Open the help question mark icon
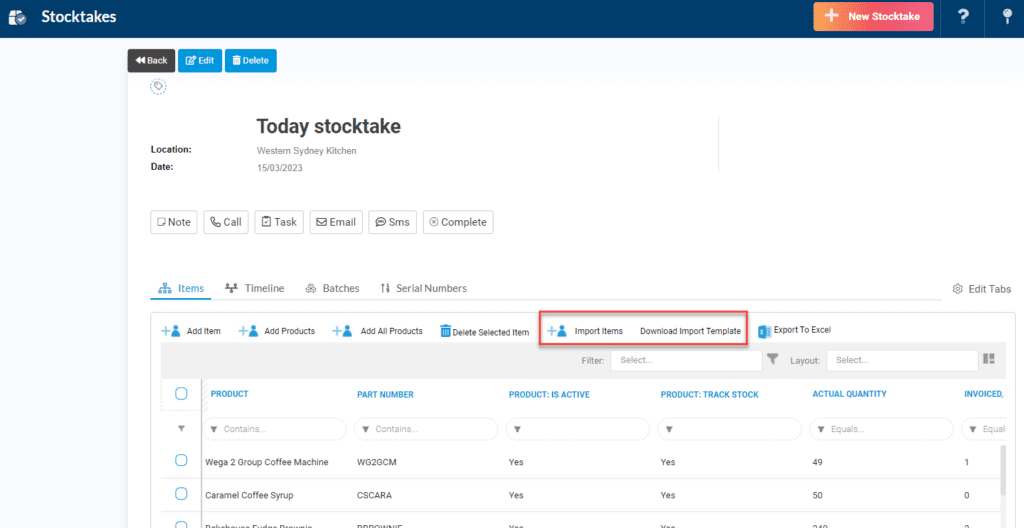The image size is (1024, 528). point(963,17)
